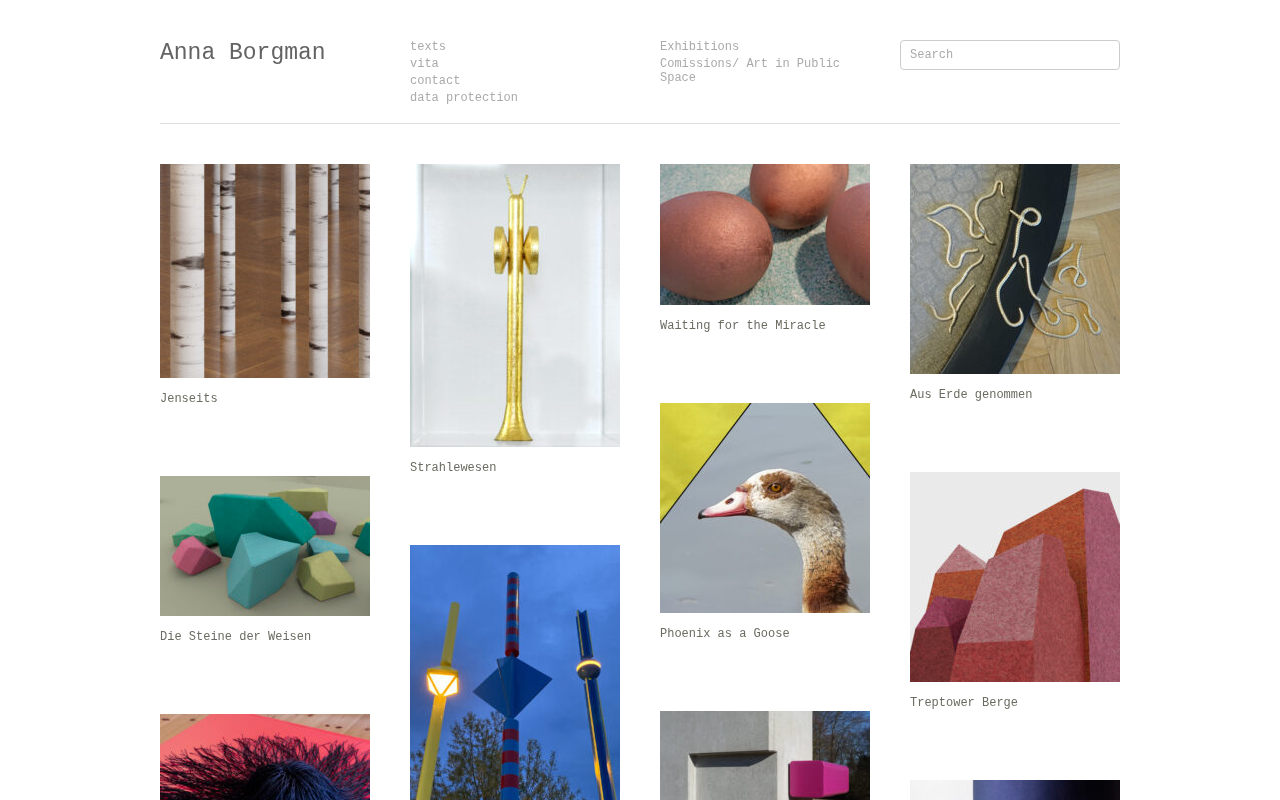Open the colorful street lamps image
This screenshot has width=1280, height=800.
[515, 672]
